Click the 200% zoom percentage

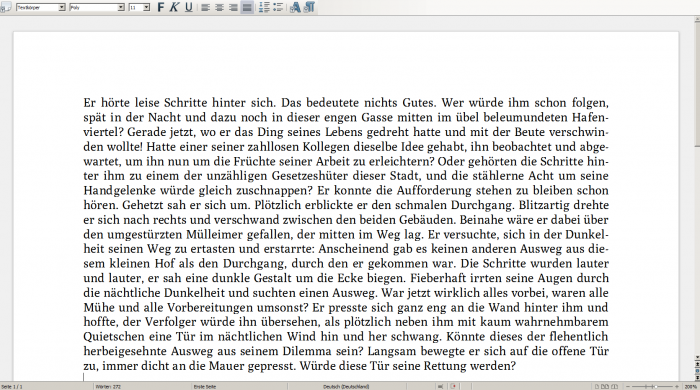691,386
